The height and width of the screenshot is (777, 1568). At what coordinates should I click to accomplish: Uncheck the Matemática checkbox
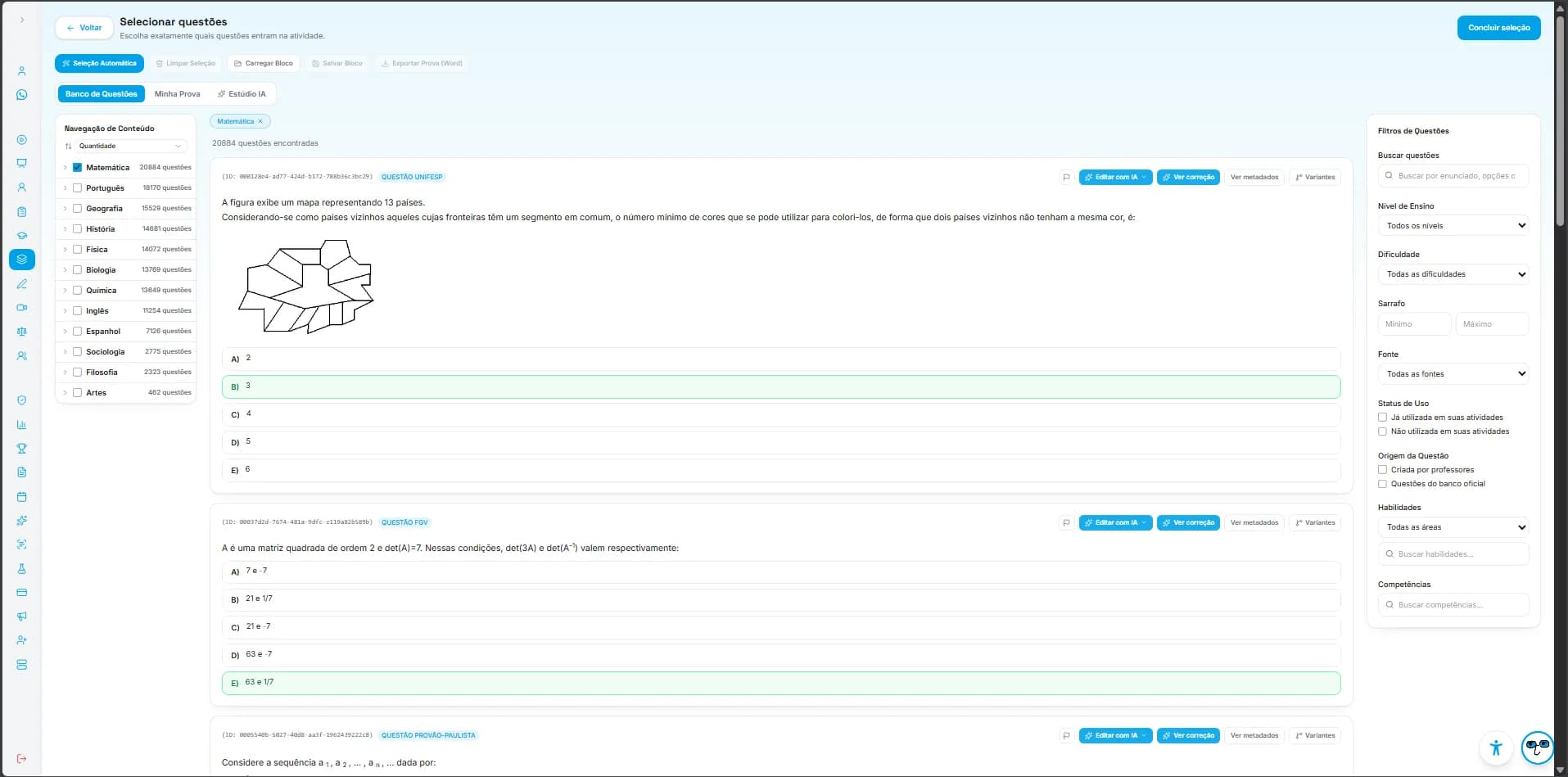pos(77,167)
